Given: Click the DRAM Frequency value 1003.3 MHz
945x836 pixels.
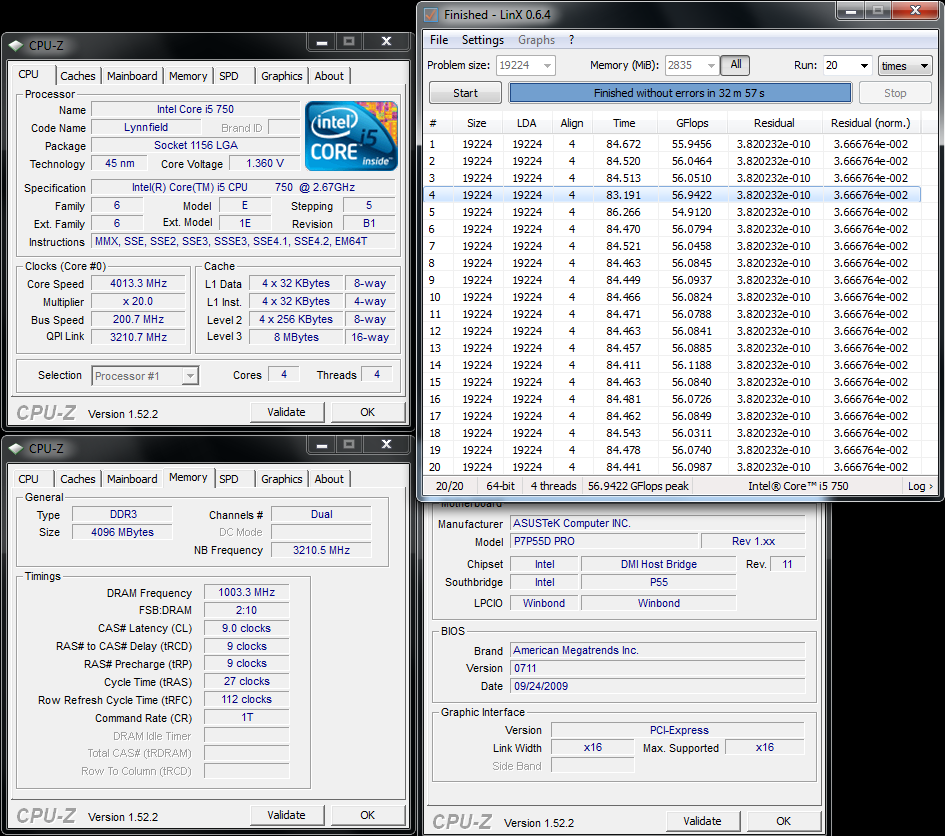Looking at the screenshot, I should 246,592.
